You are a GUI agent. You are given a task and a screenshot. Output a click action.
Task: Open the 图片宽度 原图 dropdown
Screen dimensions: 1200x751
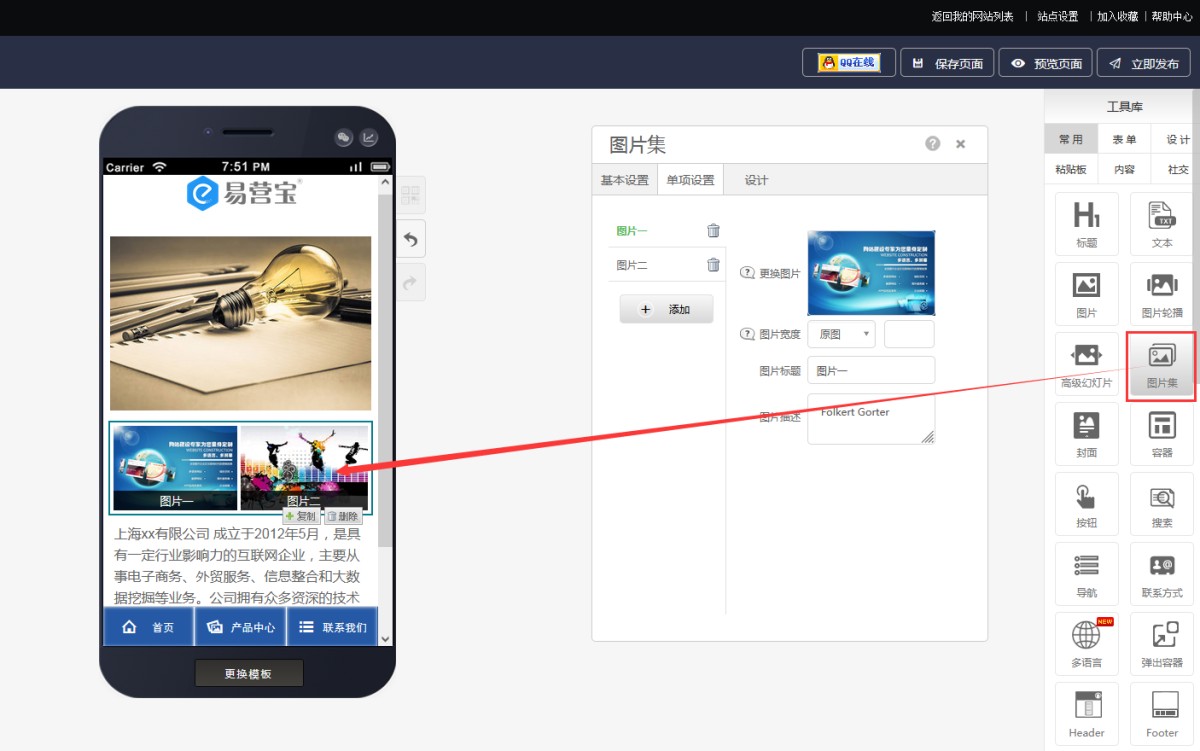[x=841, y=334]
